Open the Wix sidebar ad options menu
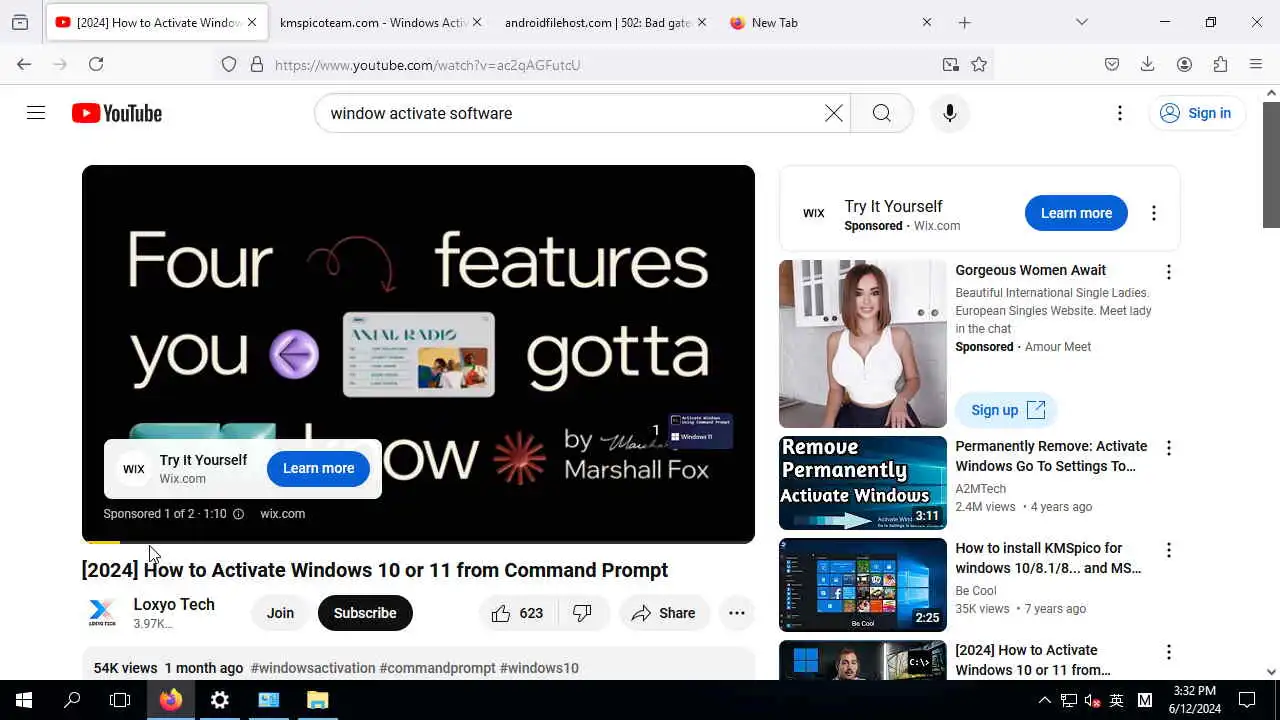Image resolution: width=1280 pixels, height=720 pixels. coord(1154,213)
